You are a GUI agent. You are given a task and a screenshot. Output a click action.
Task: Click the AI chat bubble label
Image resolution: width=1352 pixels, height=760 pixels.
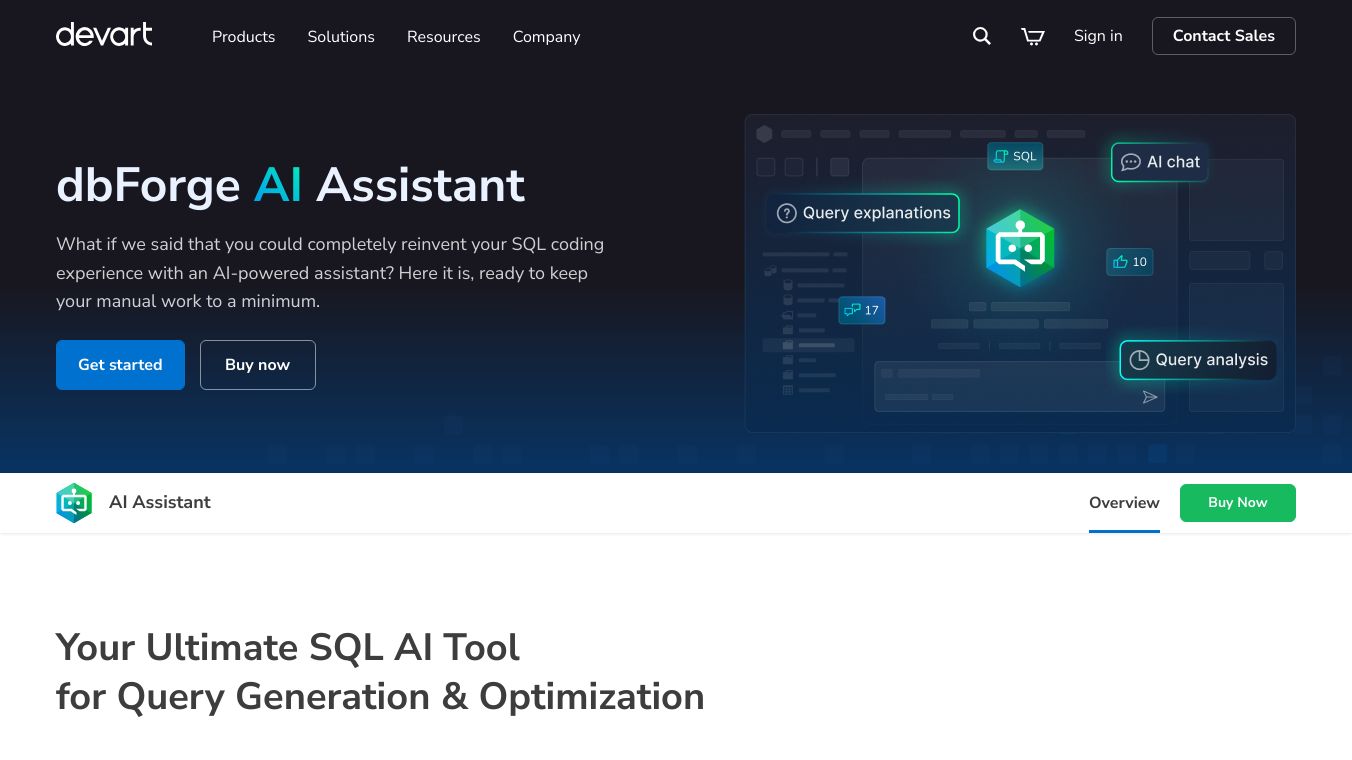tap(1159, 162)
